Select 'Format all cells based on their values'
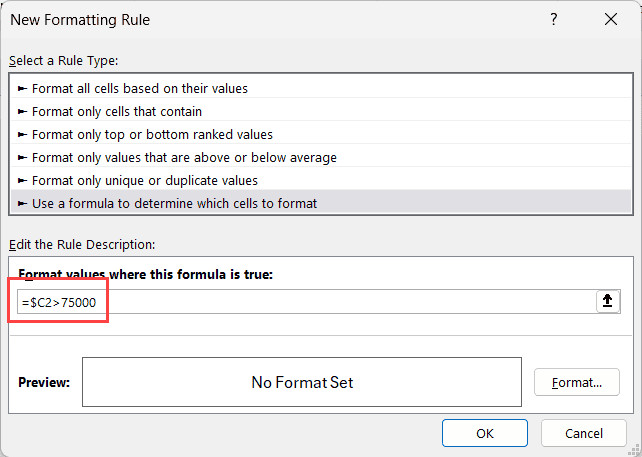Image resolution: width=642 pixels, height=457 pixels. (140, 89)
